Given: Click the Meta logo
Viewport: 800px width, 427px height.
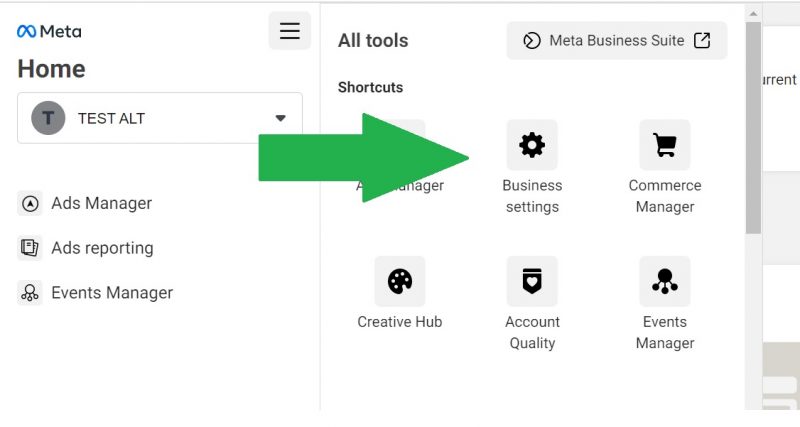Looking at the screenshot, I should (x=49, y=31).
